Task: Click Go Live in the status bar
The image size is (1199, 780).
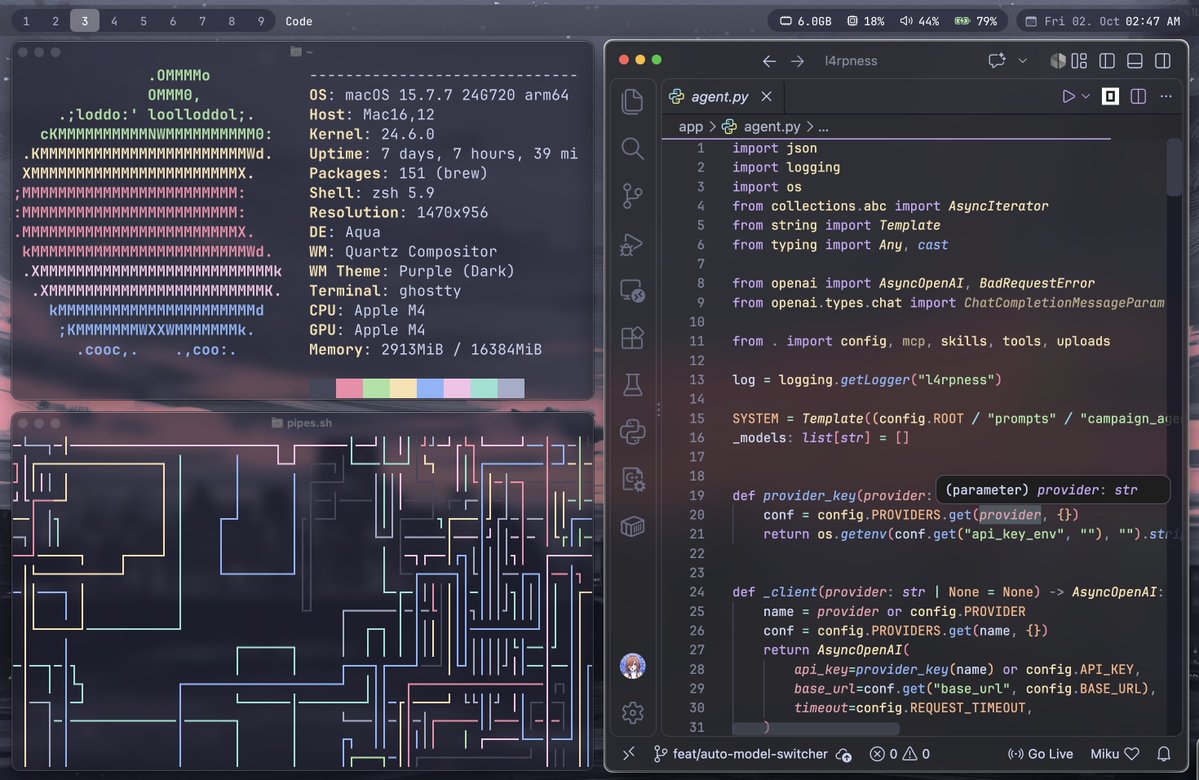Action: [1040, 754]
